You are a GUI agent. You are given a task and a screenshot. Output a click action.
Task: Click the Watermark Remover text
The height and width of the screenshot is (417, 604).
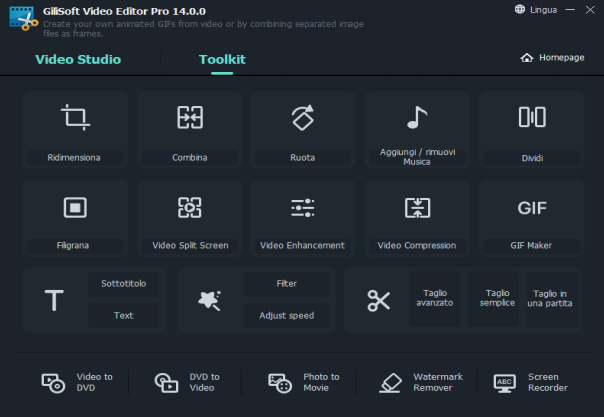(x=438, y=382)
